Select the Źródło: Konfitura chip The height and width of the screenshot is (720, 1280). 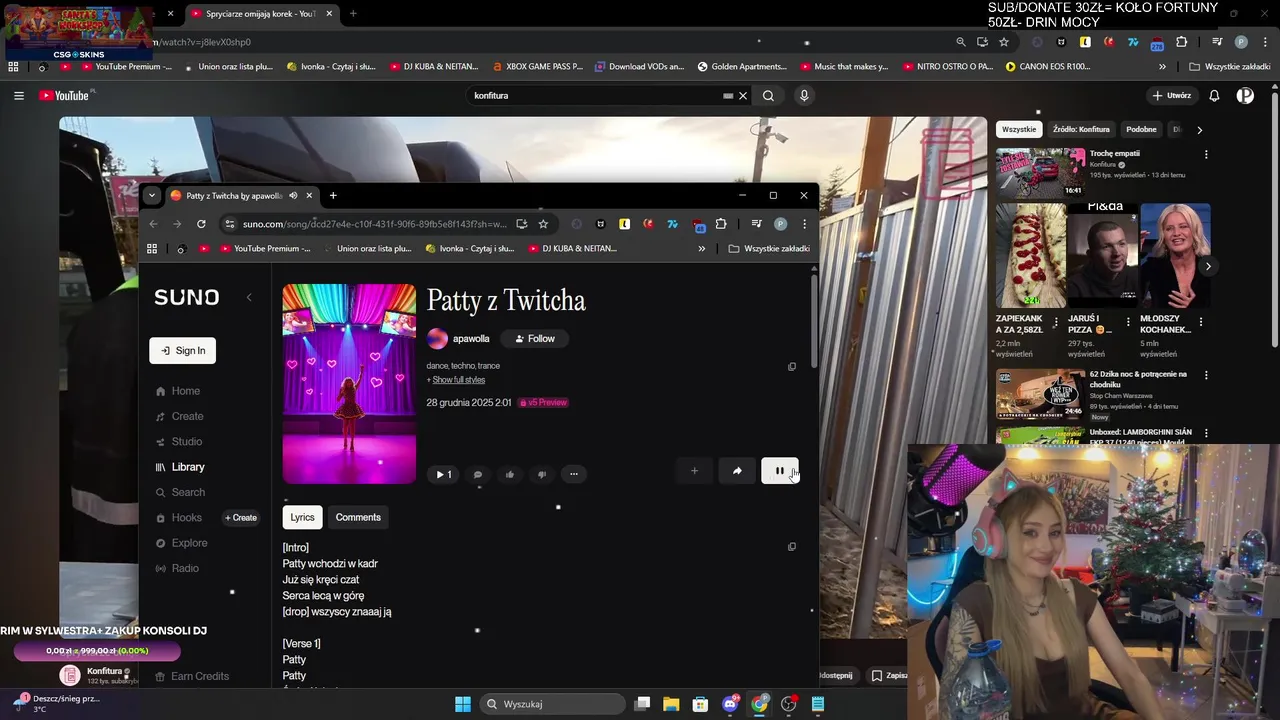(1081, 130)
